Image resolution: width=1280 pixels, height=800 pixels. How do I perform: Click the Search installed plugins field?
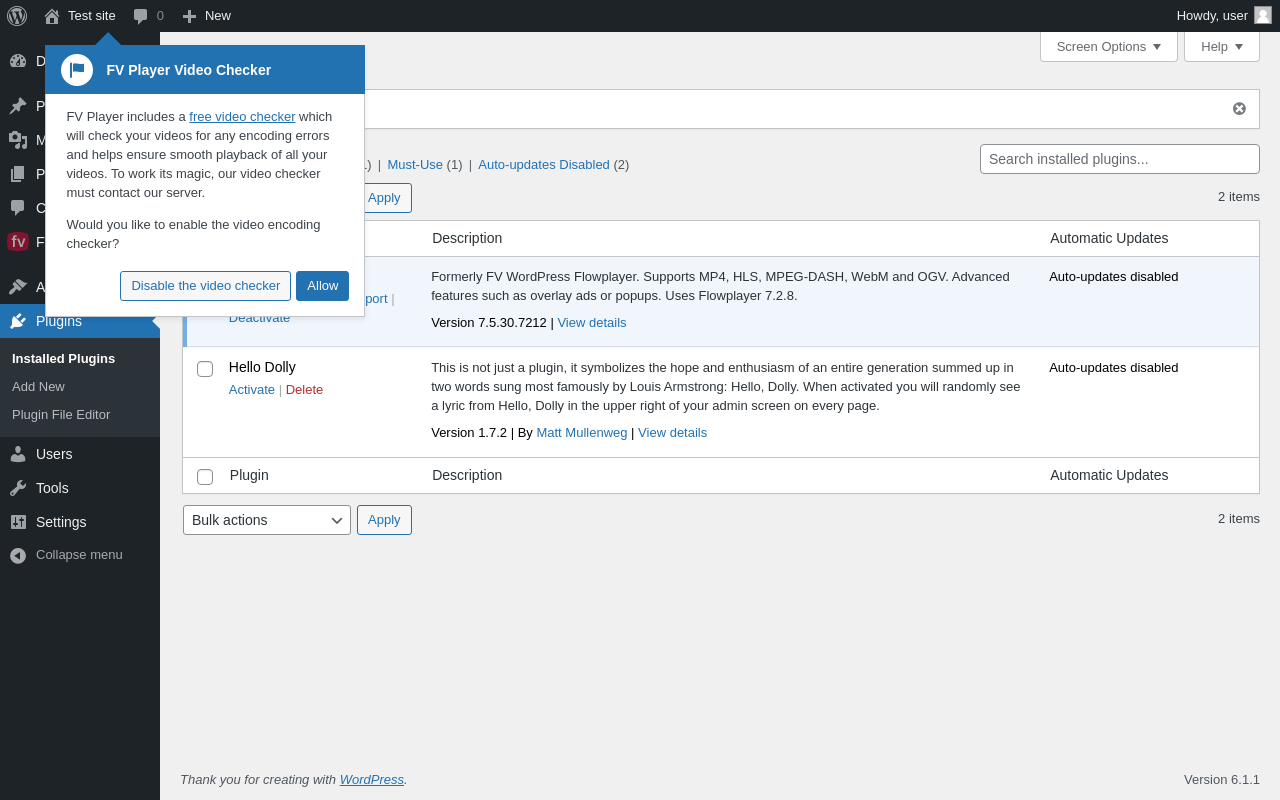[1119, 159]
